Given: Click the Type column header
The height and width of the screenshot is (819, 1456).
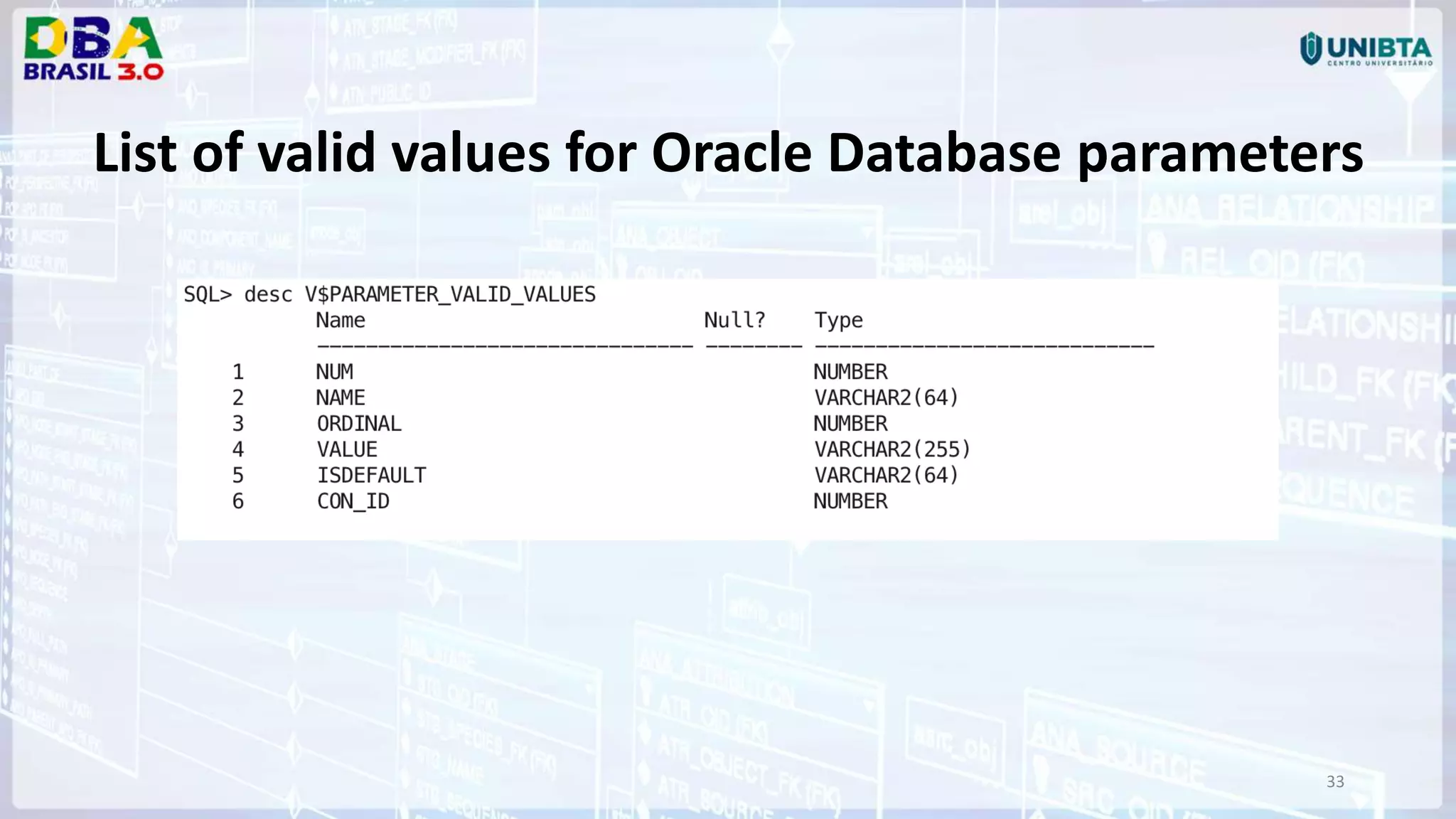Looking at the screenshot, I should coord(838,321).
